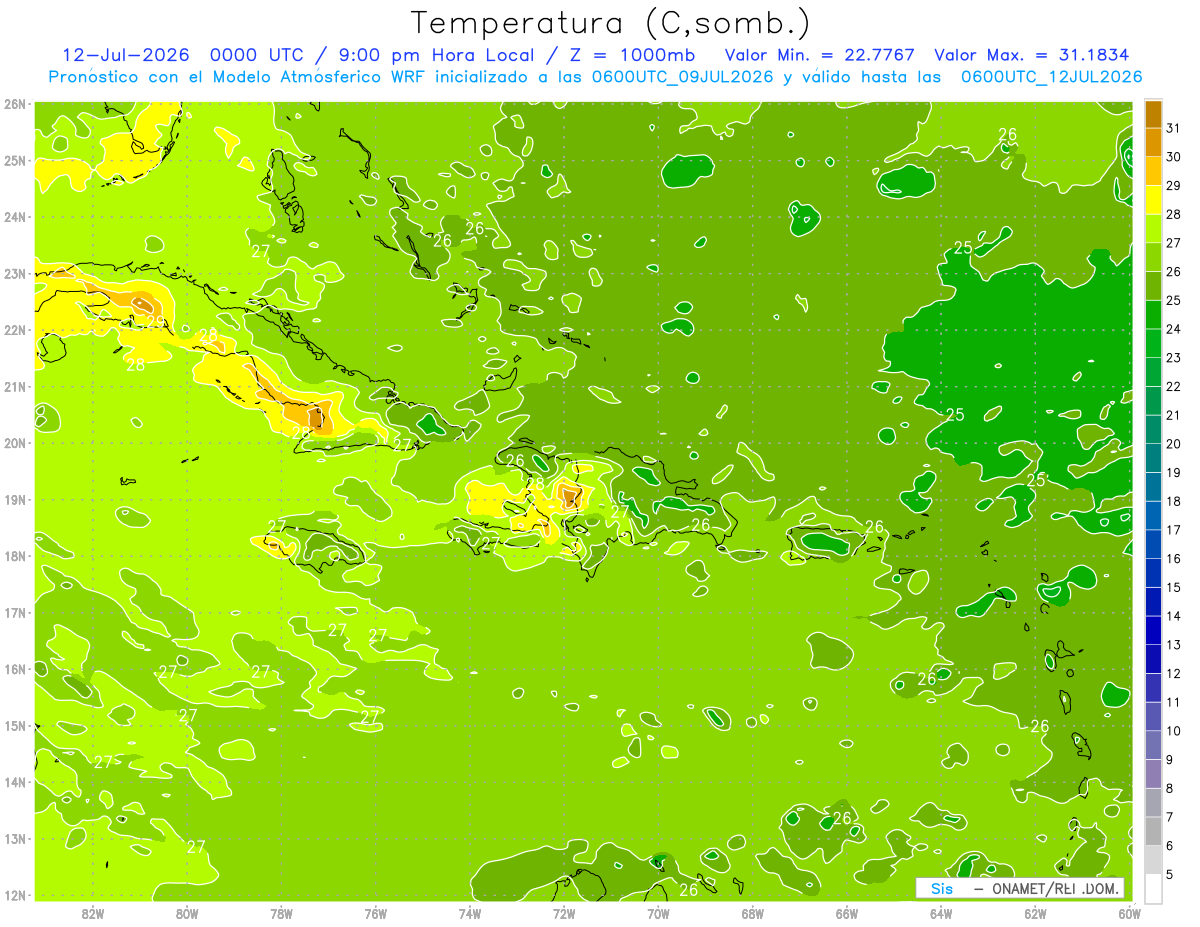Image resolution: width=1200 pixels, height=927 pixels.
Task: Click the legend value "9"
Action: [x=1171, y=760]
